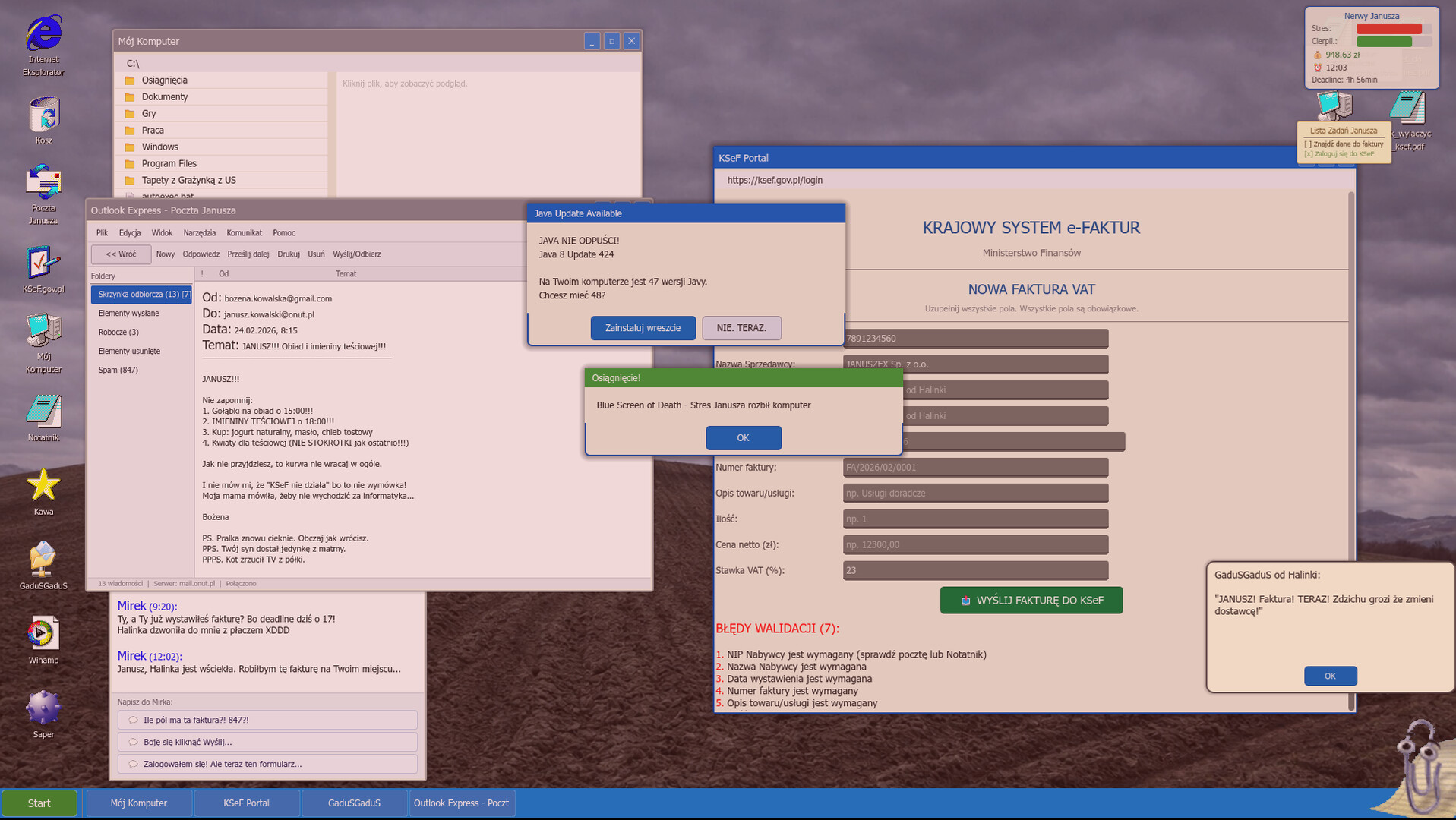Open the KSeF.gov.pl desktop shortcut
This screenshot has width=1456, height=820.
coord(43,263)
